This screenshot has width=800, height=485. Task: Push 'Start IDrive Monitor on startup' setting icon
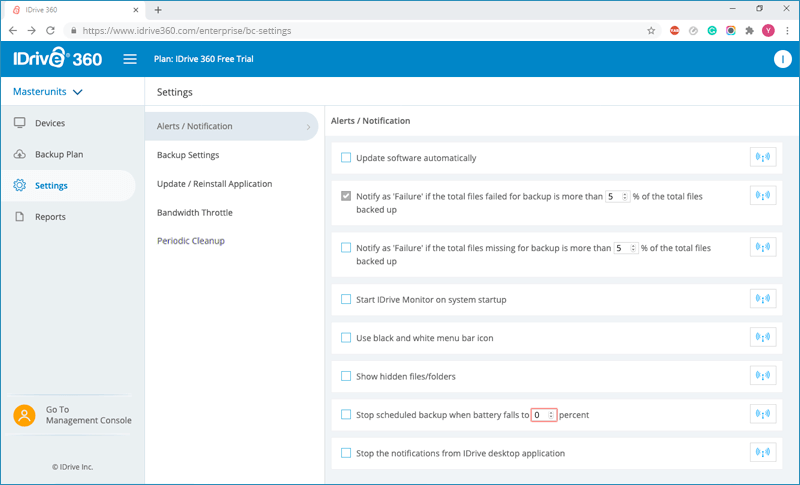[x=763, y=298]
